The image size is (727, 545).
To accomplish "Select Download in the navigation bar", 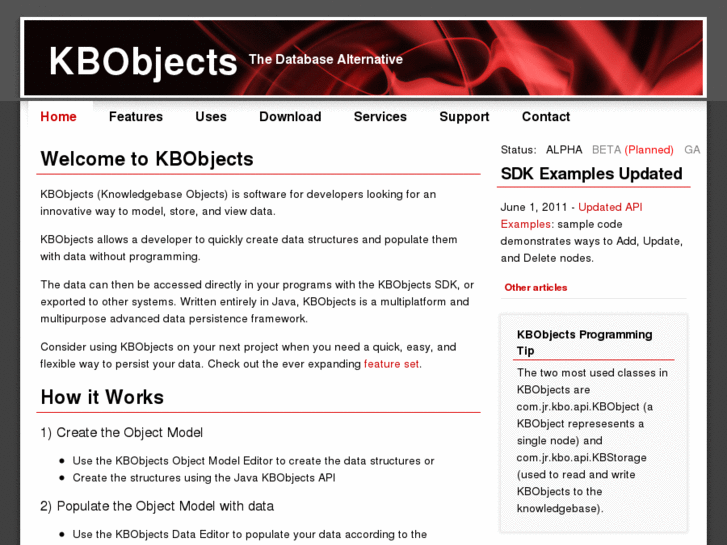I will pos(290,116).
